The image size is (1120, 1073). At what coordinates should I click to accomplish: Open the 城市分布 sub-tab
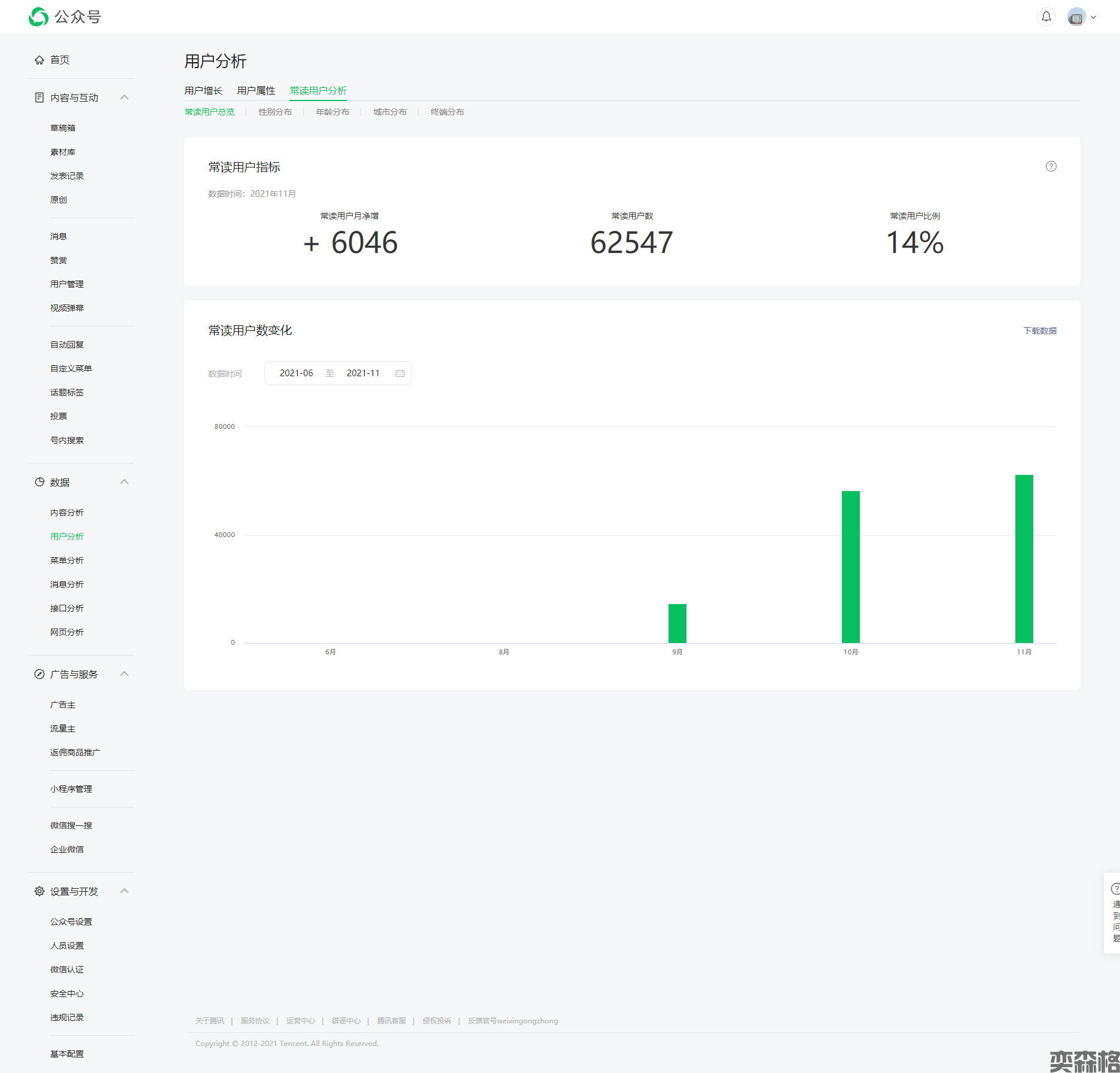point(390,112)
